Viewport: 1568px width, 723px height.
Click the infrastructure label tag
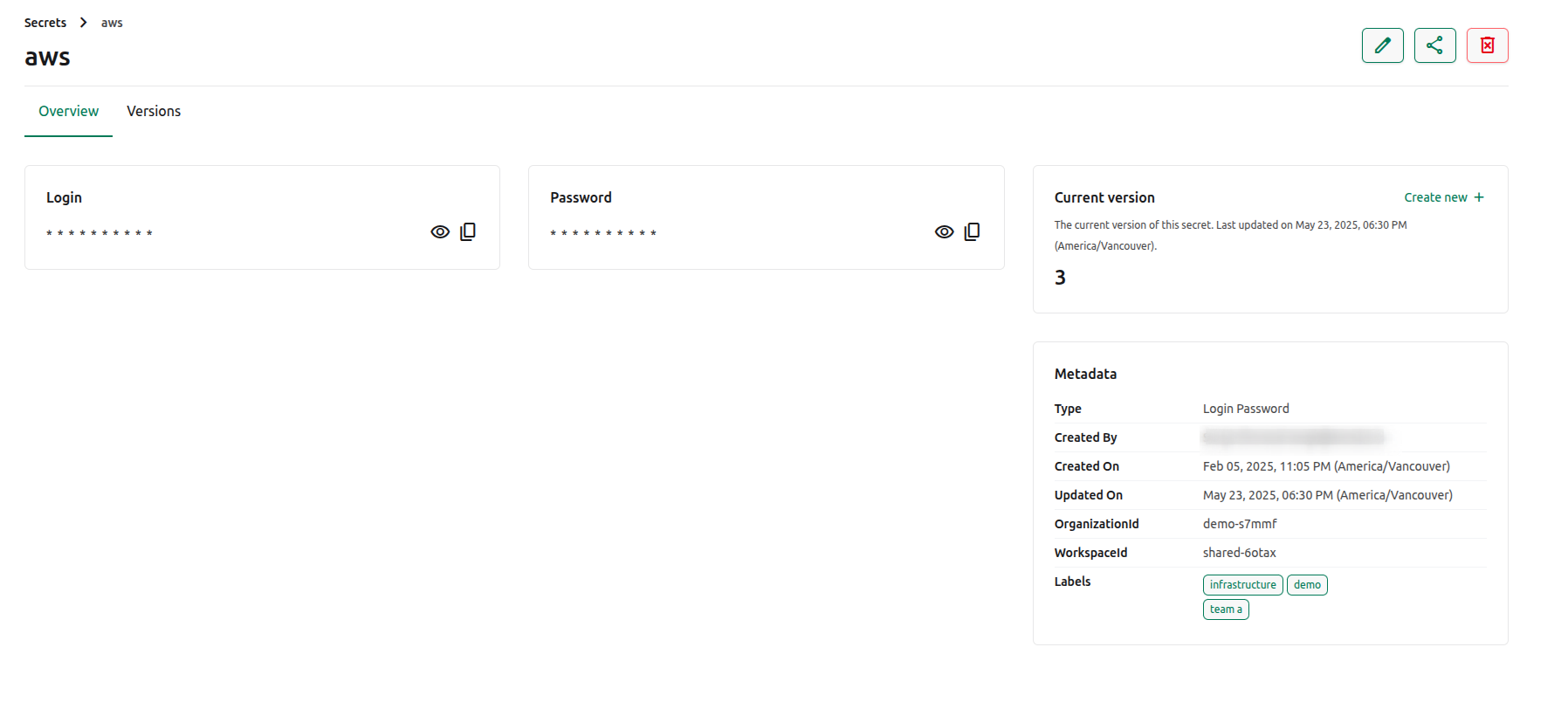[x=1242, y=585]
